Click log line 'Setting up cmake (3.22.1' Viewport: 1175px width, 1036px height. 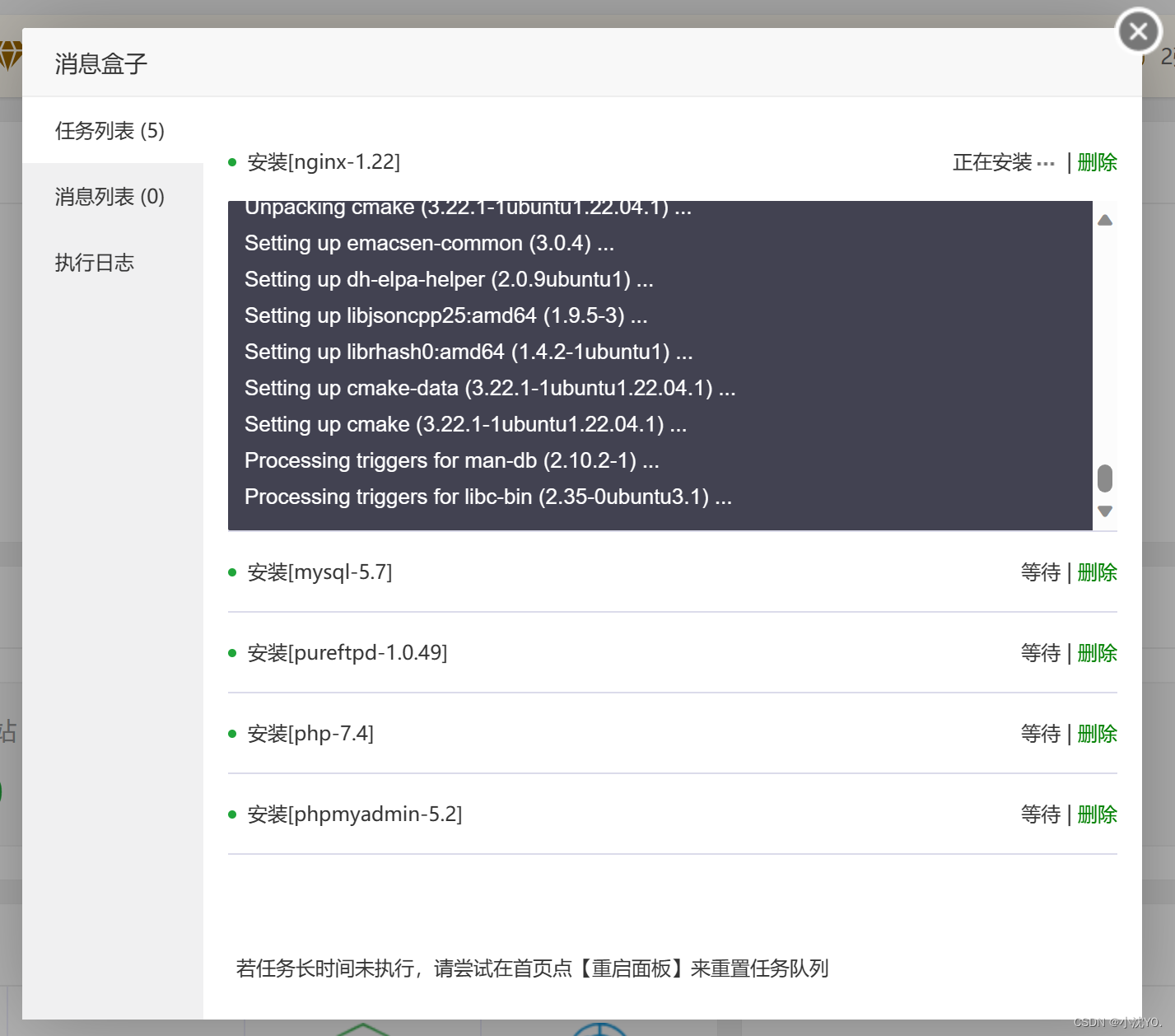[465, 425]
